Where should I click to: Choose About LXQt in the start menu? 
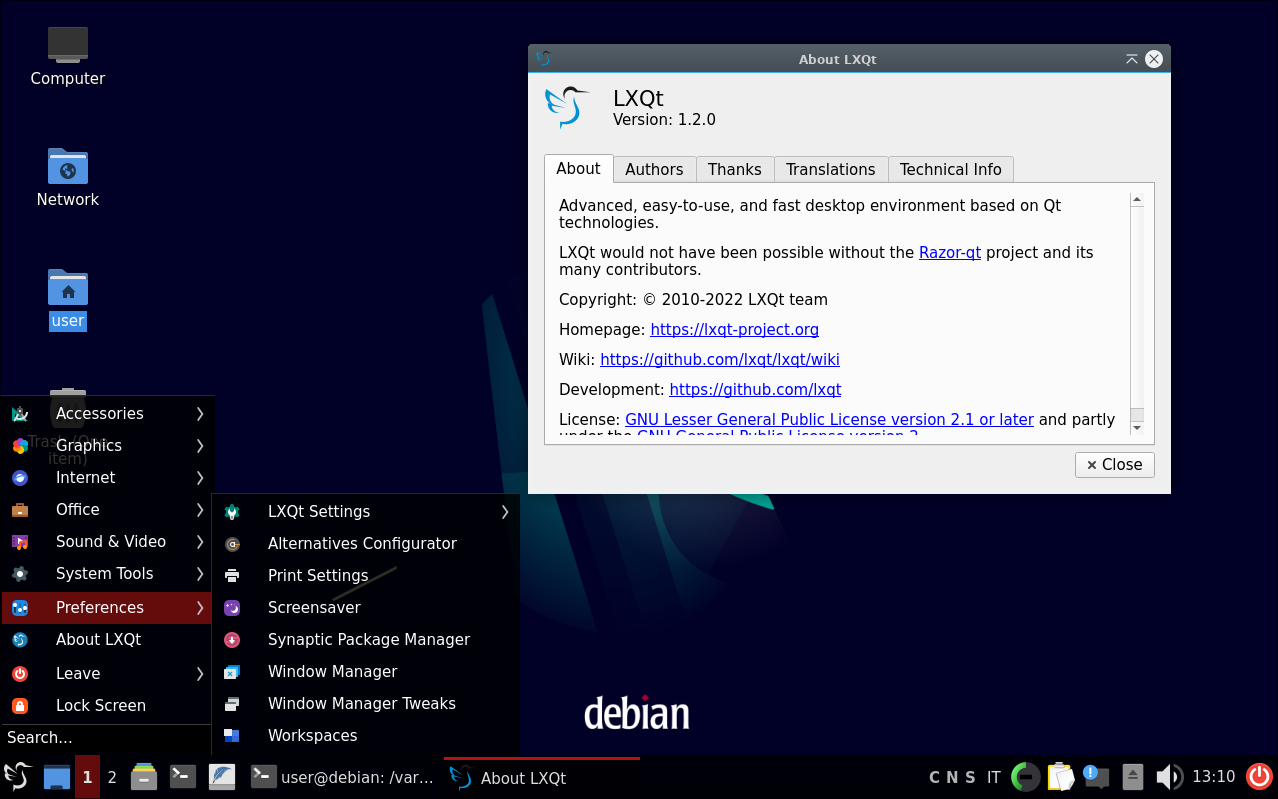coord(107,640)
